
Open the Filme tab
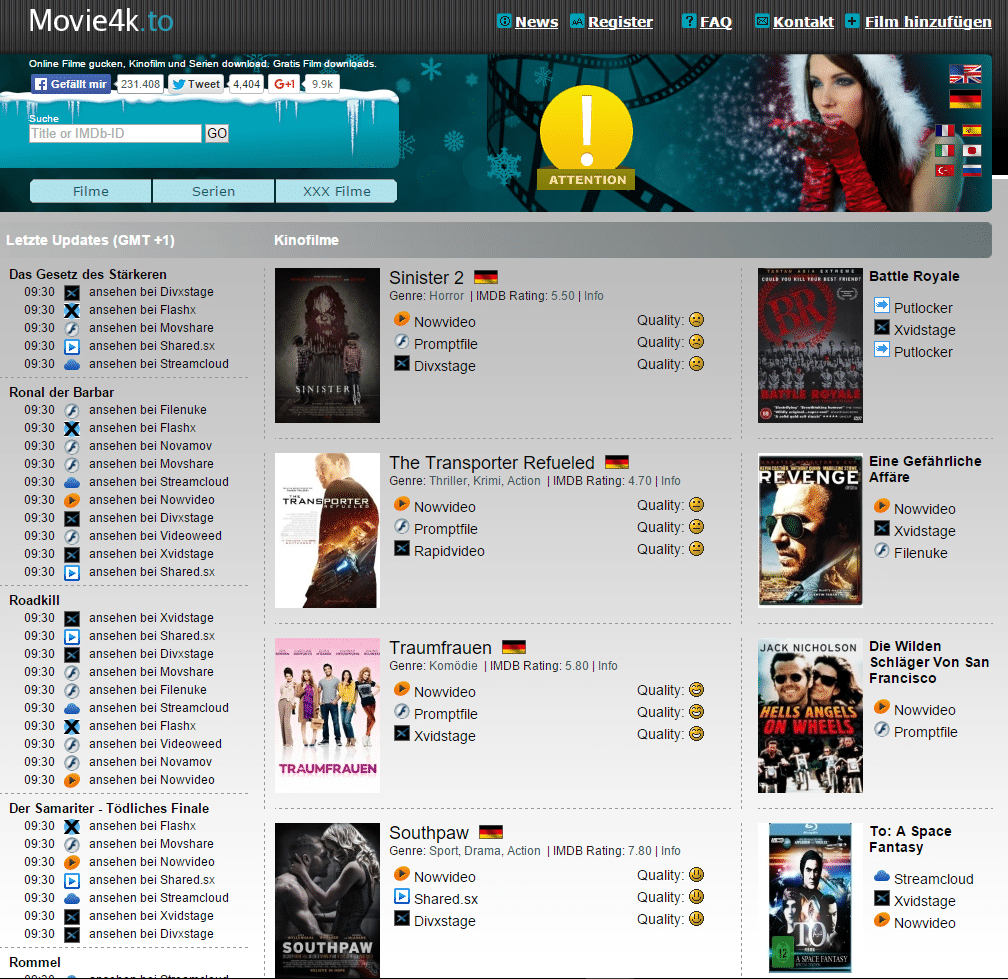91,192
